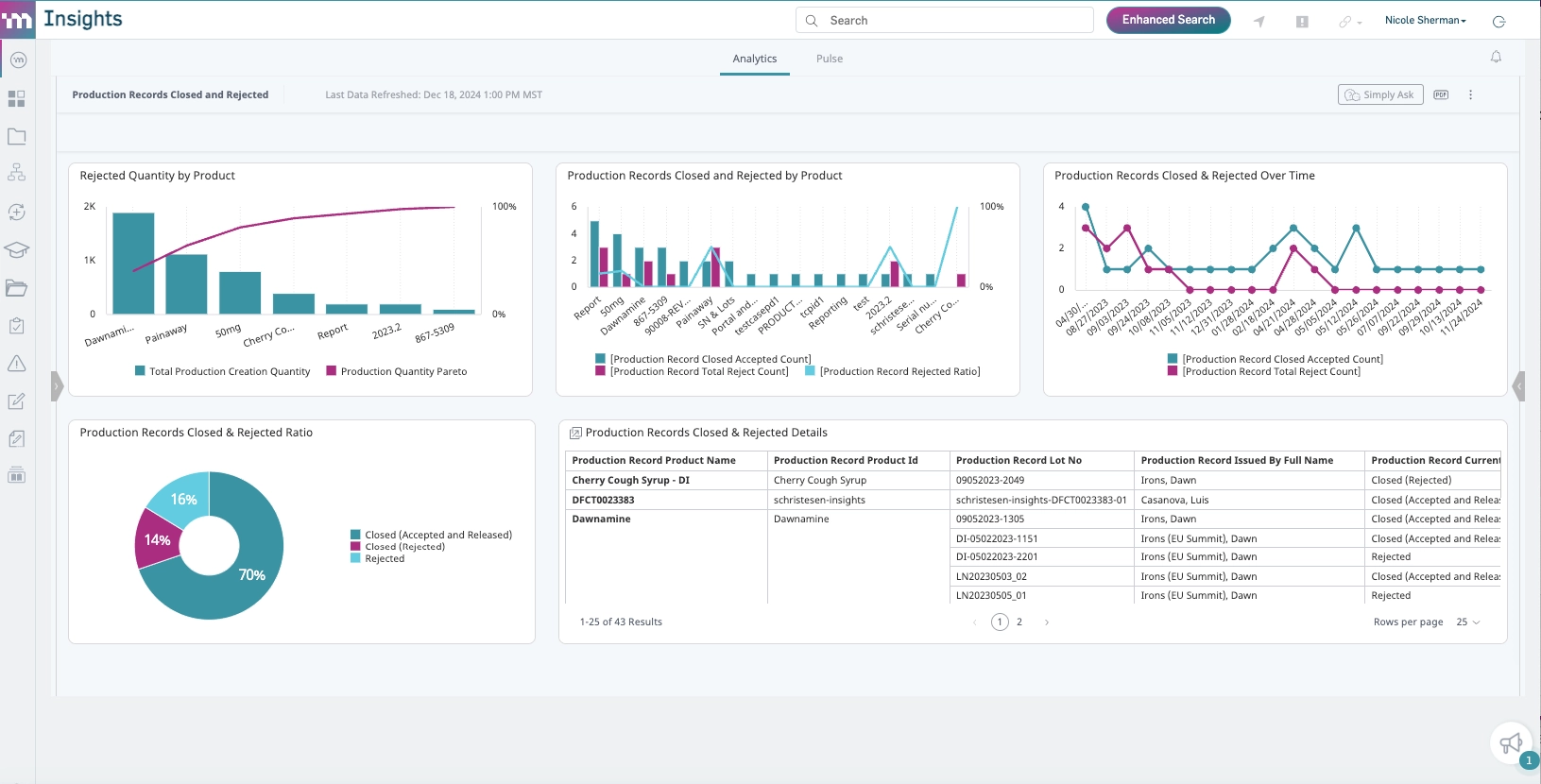
Task: Click the dashboard grid sidebar icon
Action: click(16, 98)
